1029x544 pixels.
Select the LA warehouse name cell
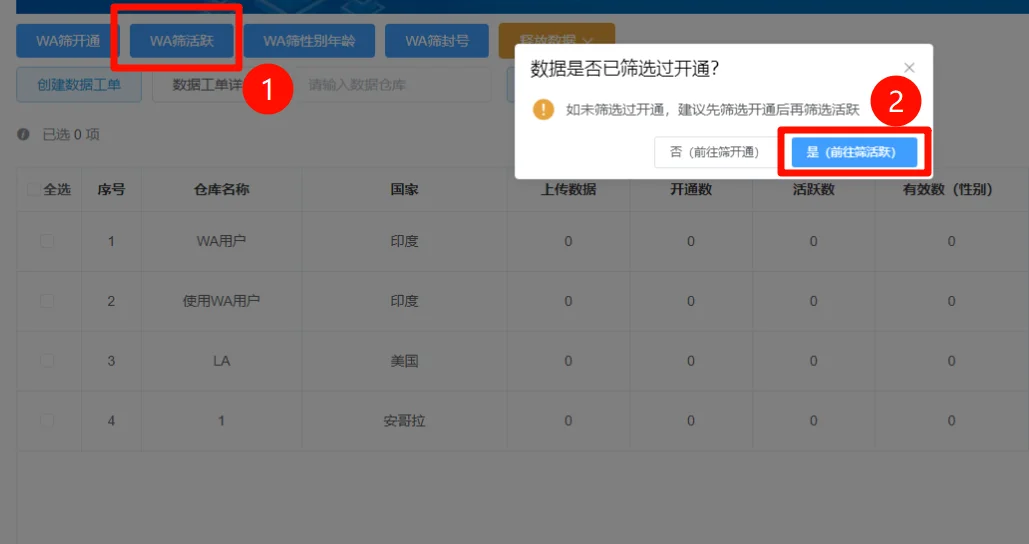point(221,361)
